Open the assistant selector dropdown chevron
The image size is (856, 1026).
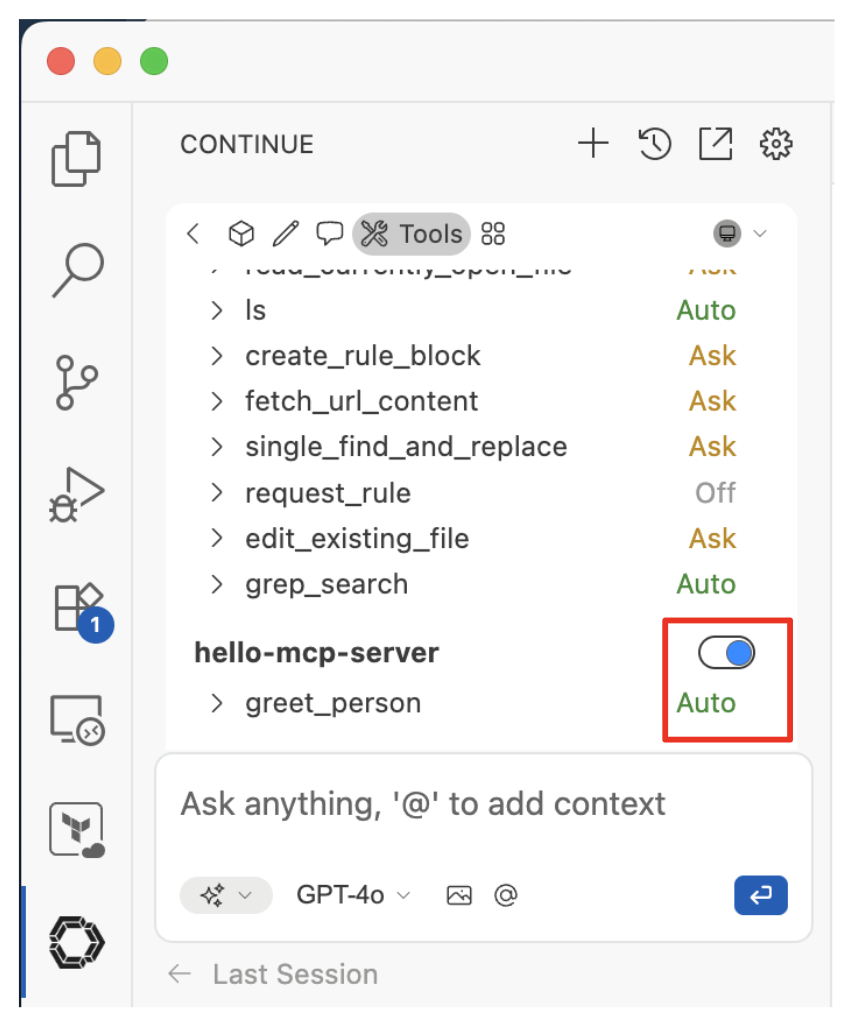coord(760,234)
